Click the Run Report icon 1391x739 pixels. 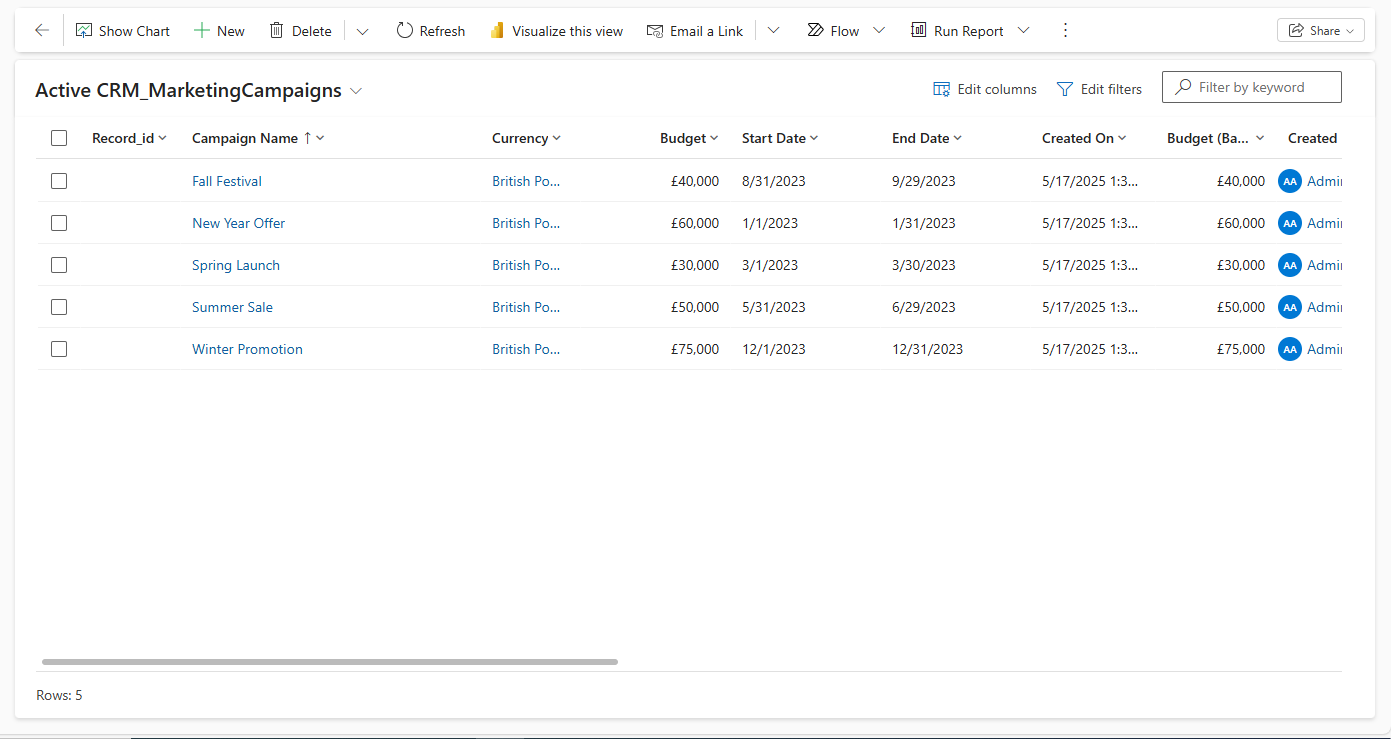(917, 30)
